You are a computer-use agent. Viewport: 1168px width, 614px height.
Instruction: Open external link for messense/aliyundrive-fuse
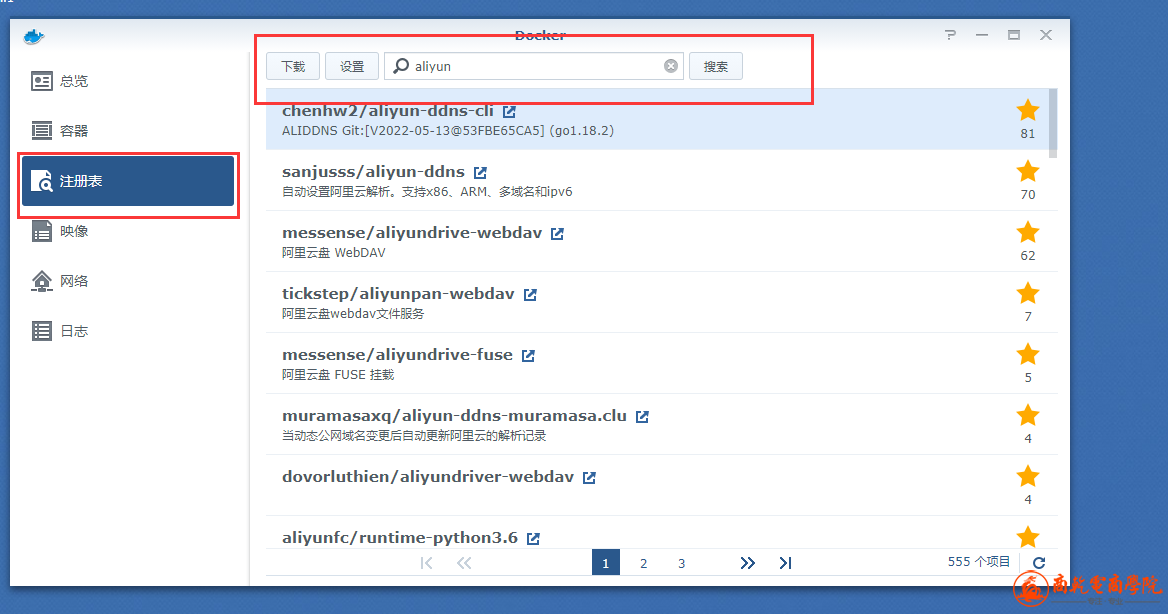528,356
